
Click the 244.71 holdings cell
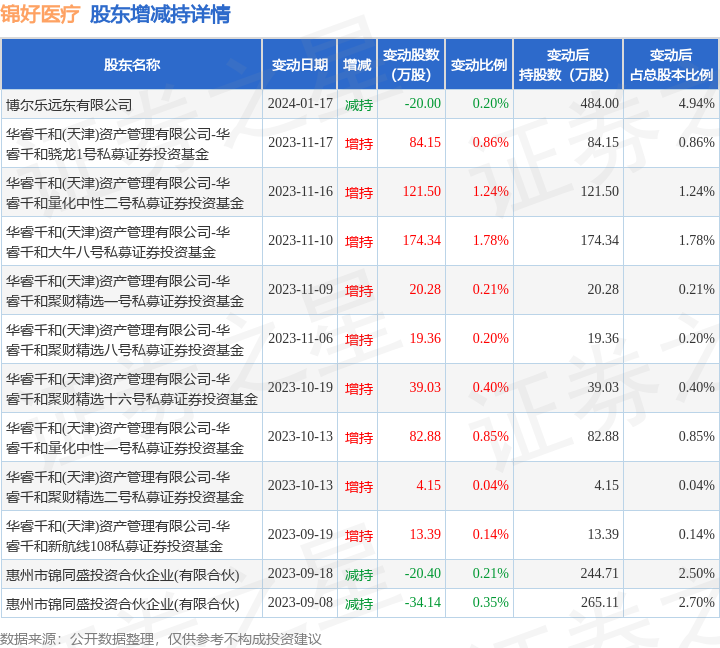click(599, 575)
